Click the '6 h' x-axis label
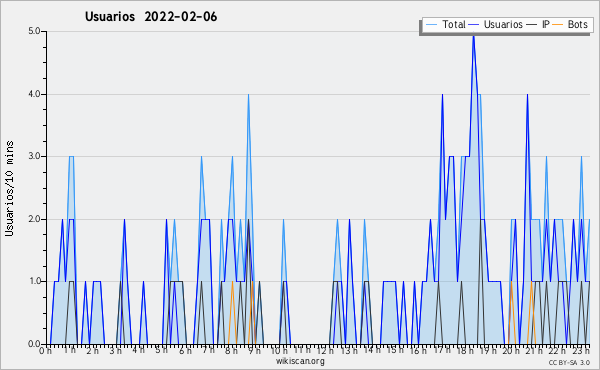The image size is (600, 370). (185, 351)
